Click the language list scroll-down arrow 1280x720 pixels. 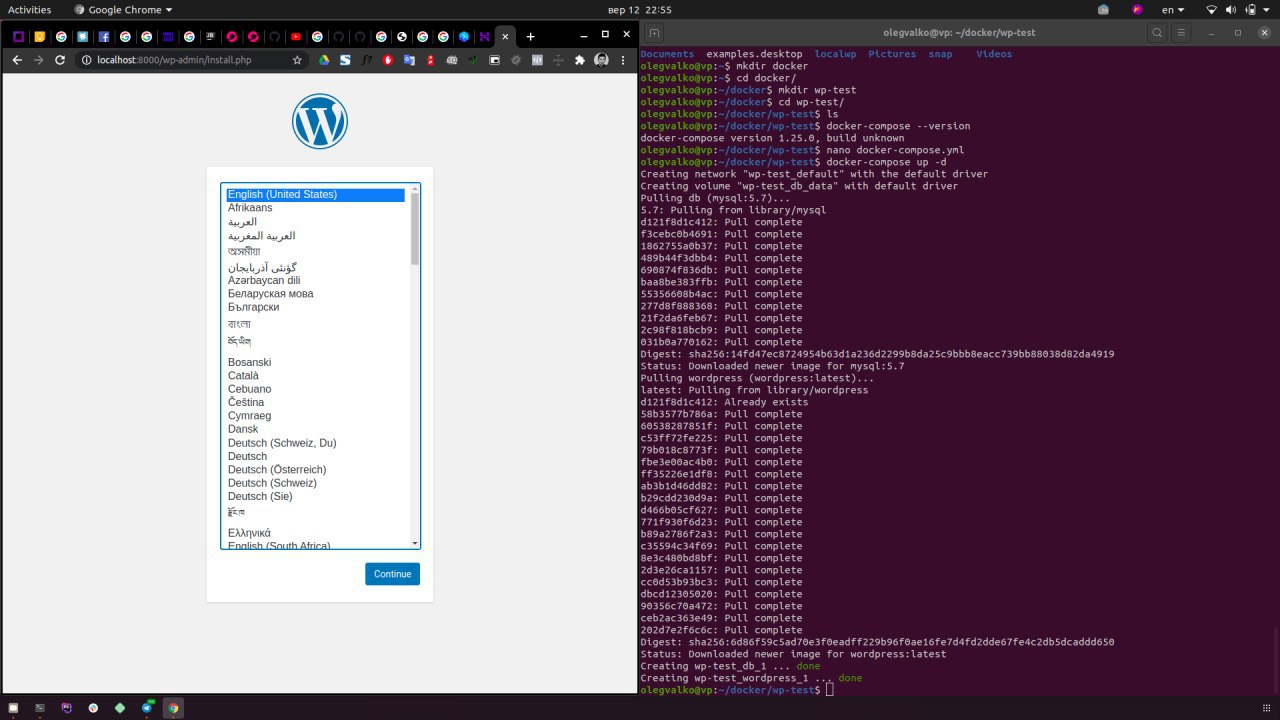[415, 543]
